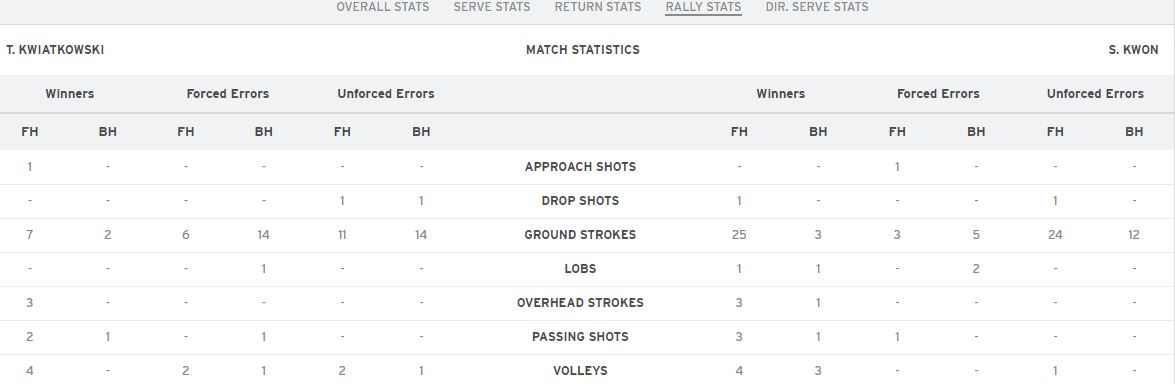The image size is (1175, 384).
Task: Click the Match Statistics heading
Action: pyautogui.click(x=583, y=50)
